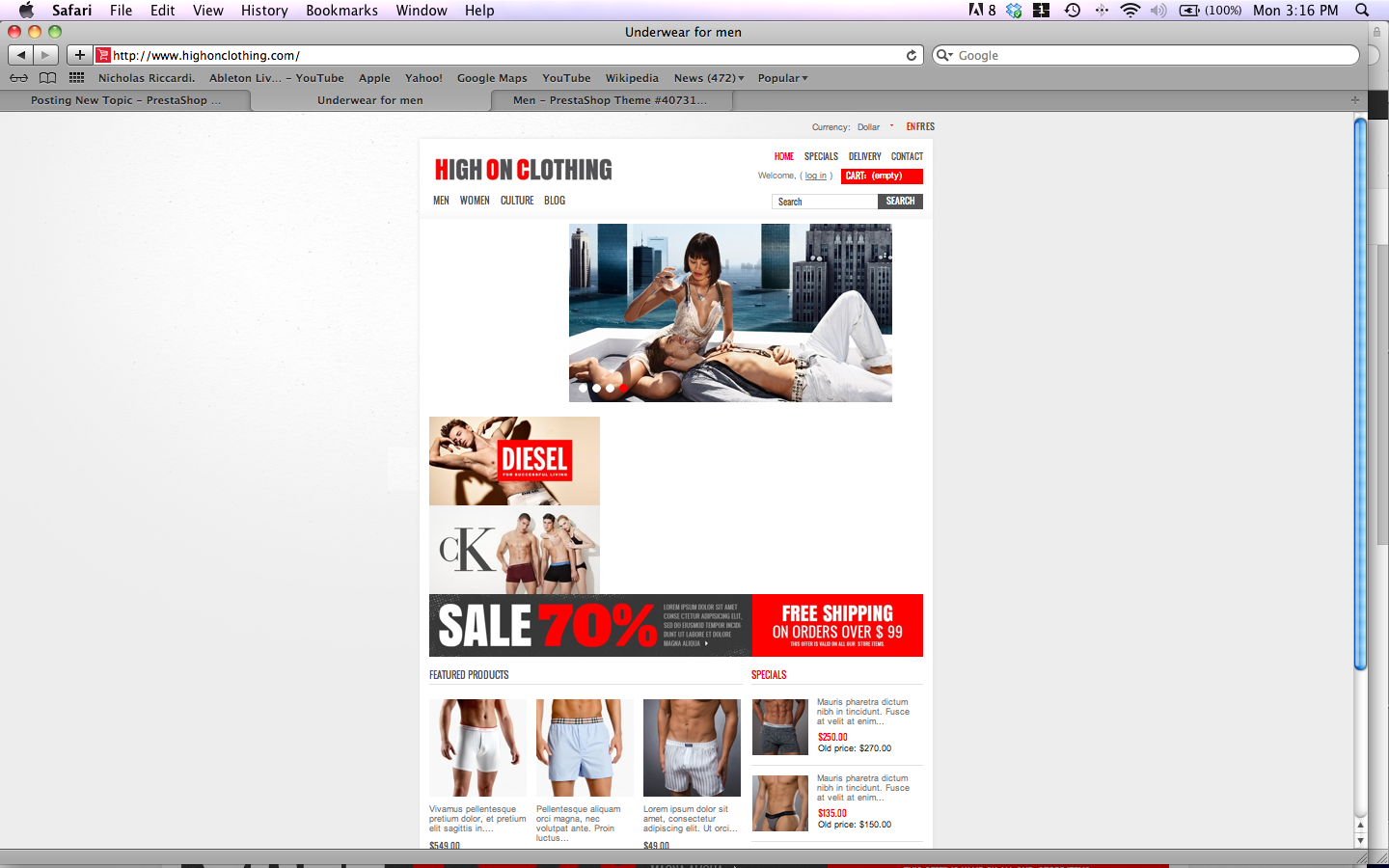The width and height of the screenshot is (1389, 868).
Task: Open the File menu
Action: [121, 10]
